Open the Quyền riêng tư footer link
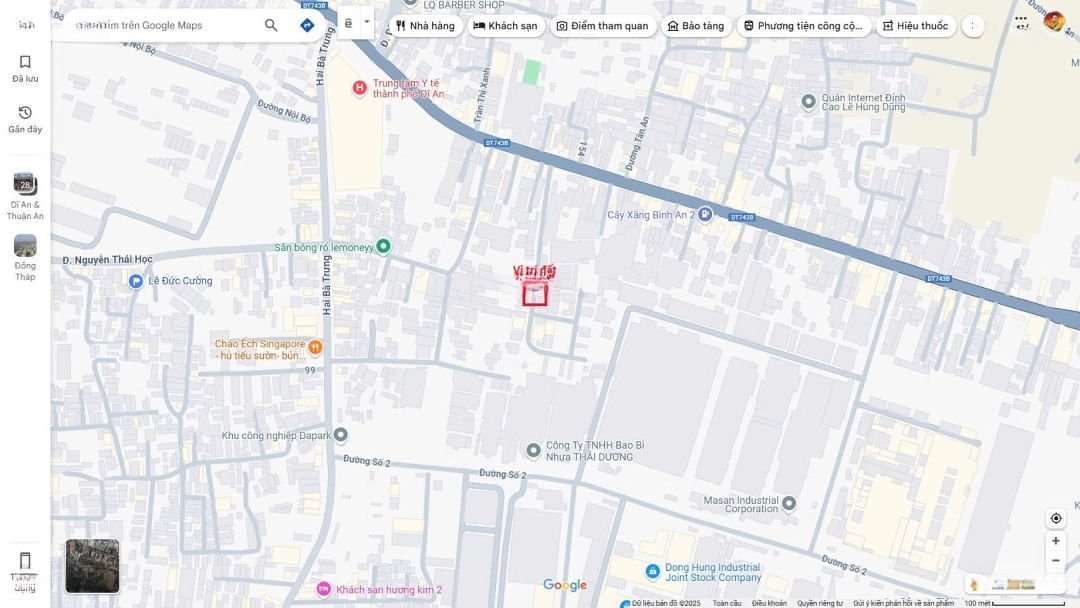The height and width of the screenshot is (608, 1080). tap(819, 603)
